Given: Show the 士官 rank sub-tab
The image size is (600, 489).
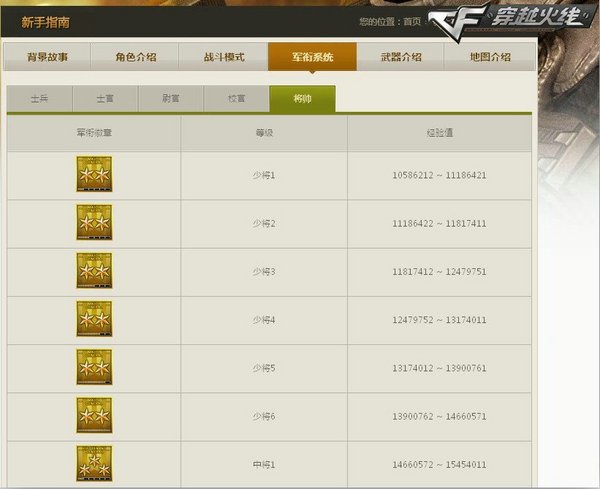Looking at the screenshot, I should click(x=105, y=99).
